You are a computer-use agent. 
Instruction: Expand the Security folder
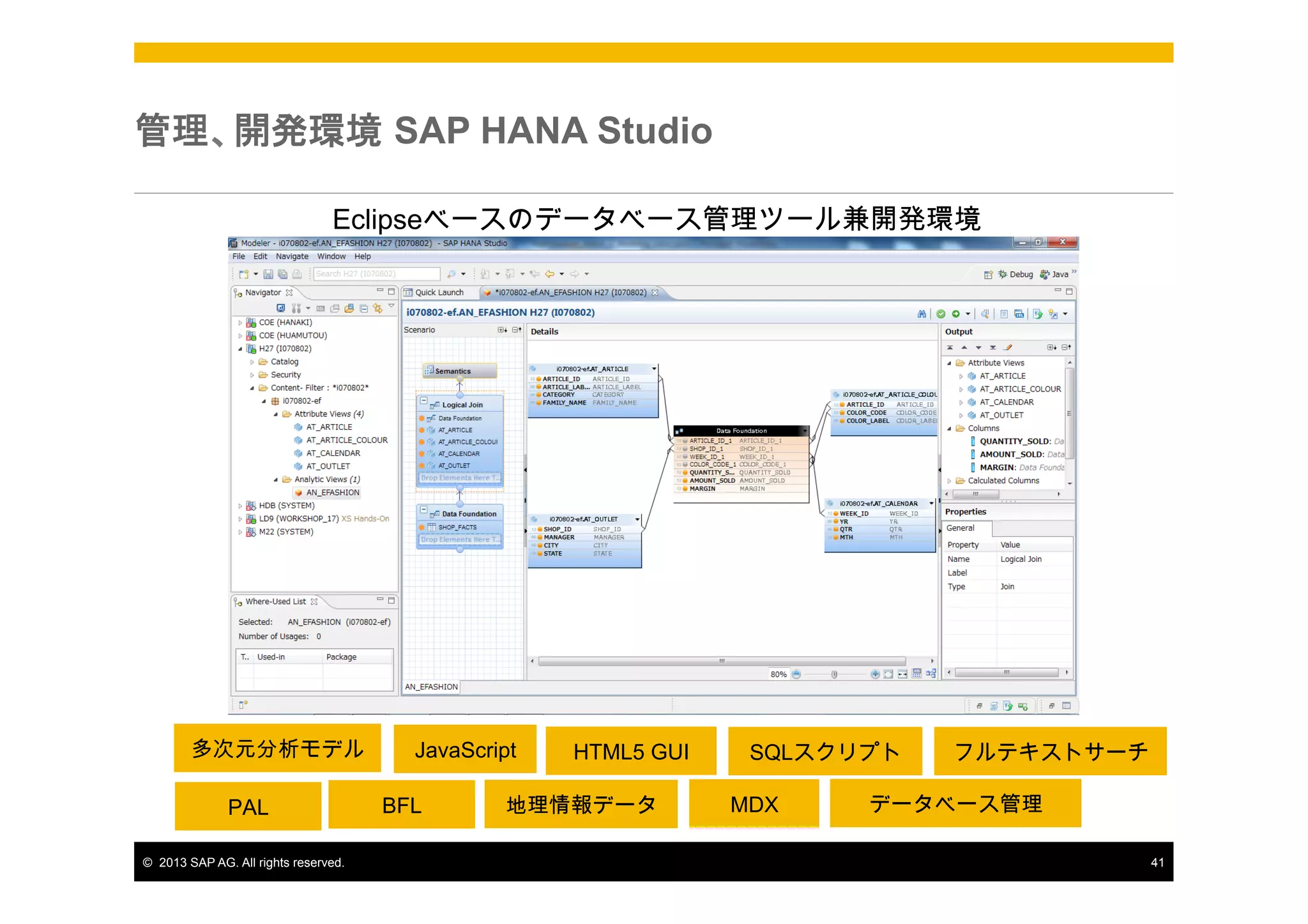point(252,375)
